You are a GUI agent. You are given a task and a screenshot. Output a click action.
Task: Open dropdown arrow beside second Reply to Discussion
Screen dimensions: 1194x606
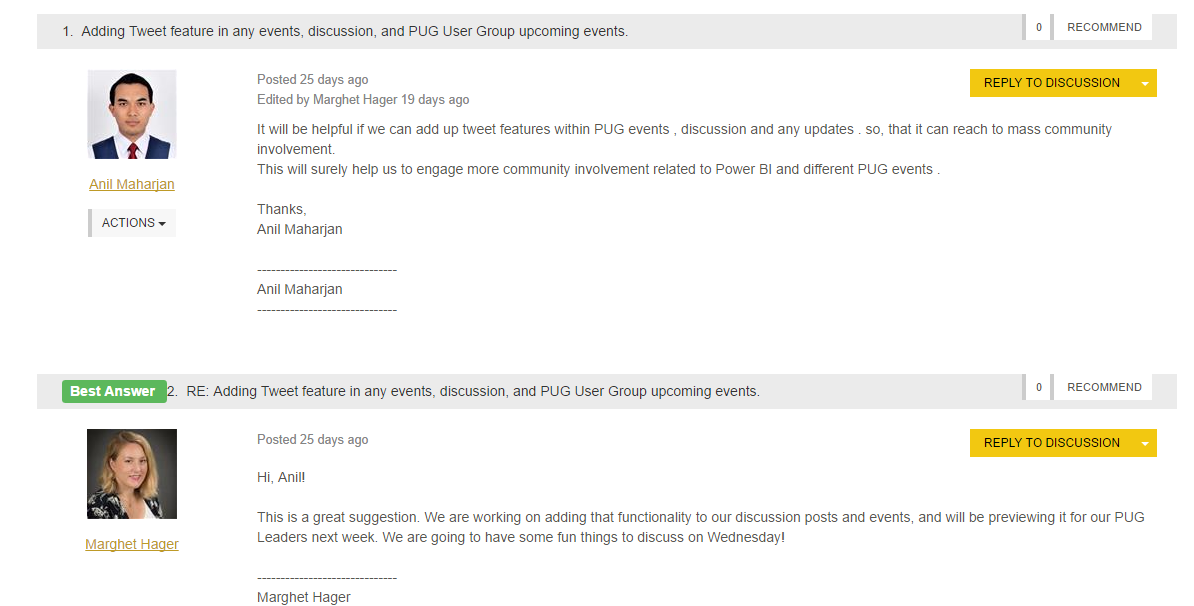(x=1145, y=443)
